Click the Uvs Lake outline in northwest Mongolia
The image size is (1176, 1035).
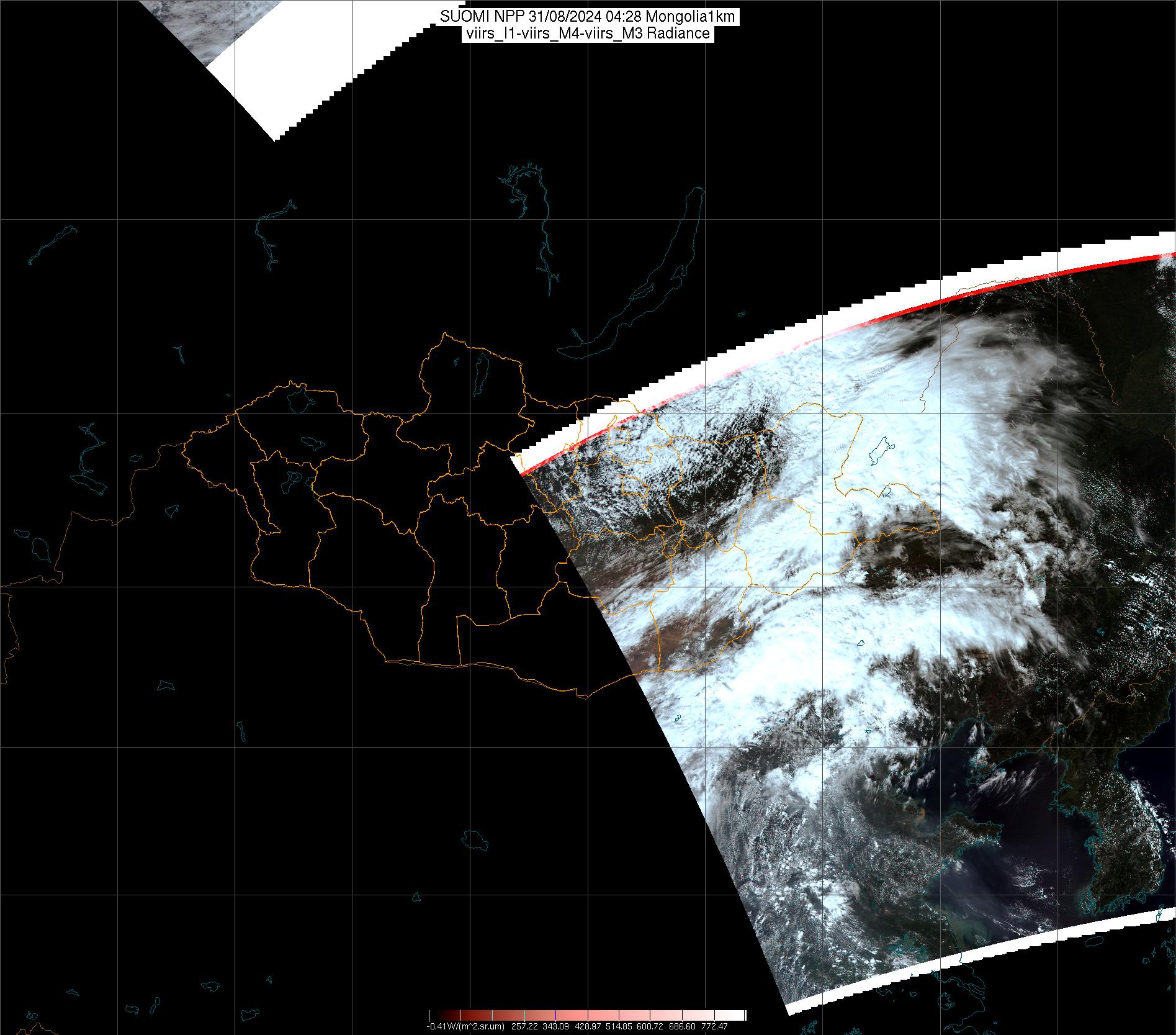(x=299, y=399)
